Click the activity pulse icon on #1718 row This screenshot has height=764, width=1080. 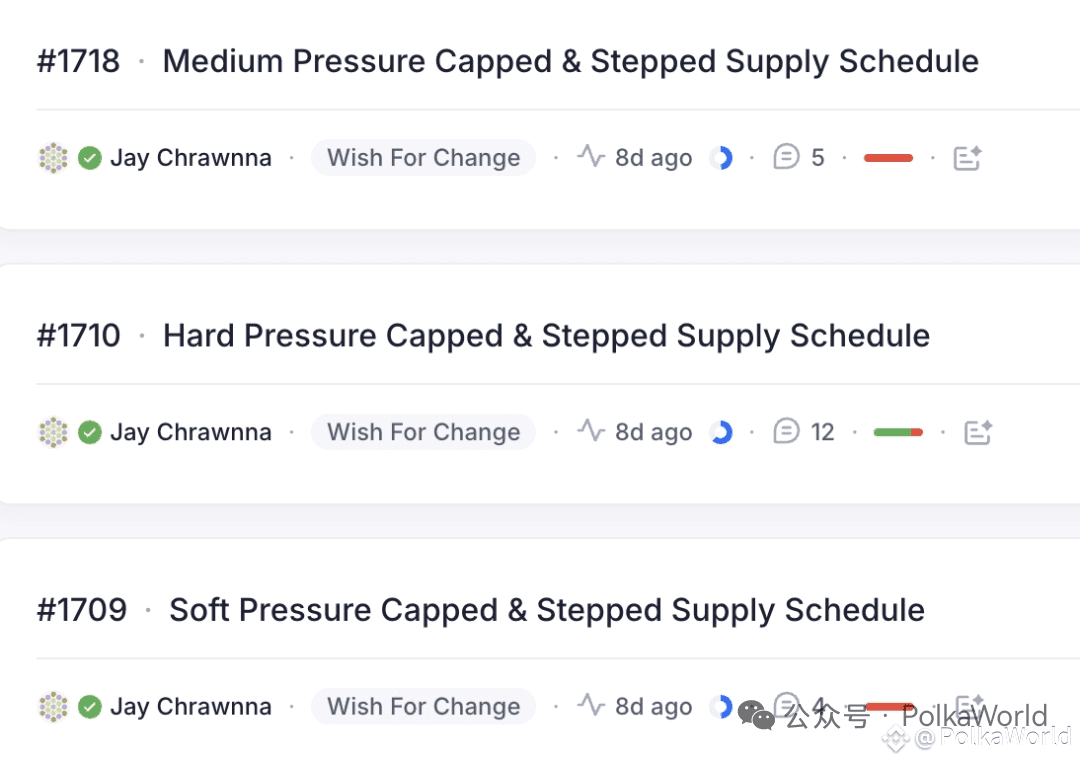click(591, 156)
